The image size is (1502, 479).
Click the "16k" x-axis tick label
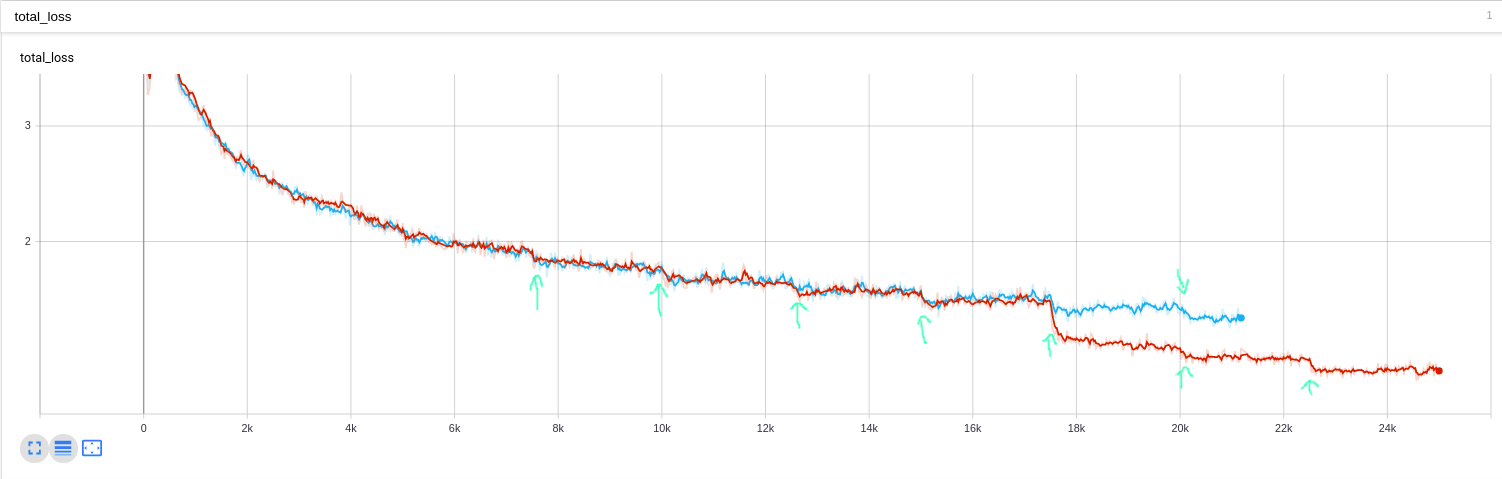coord(972,428)
